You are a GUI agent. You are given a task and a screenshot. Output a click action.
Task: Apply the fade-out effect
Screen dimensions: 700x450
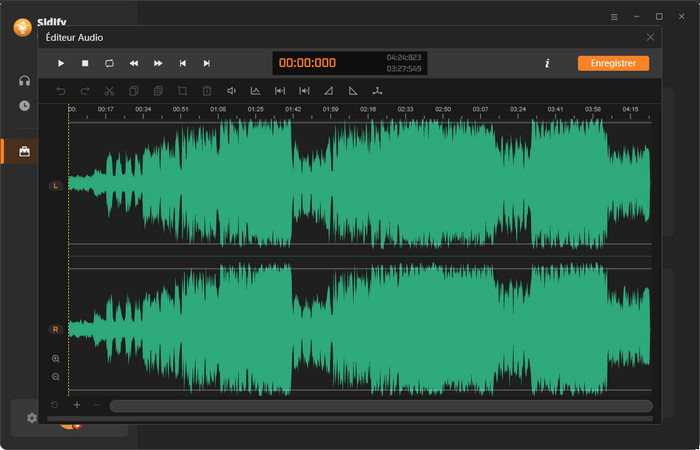pos(353,91)
